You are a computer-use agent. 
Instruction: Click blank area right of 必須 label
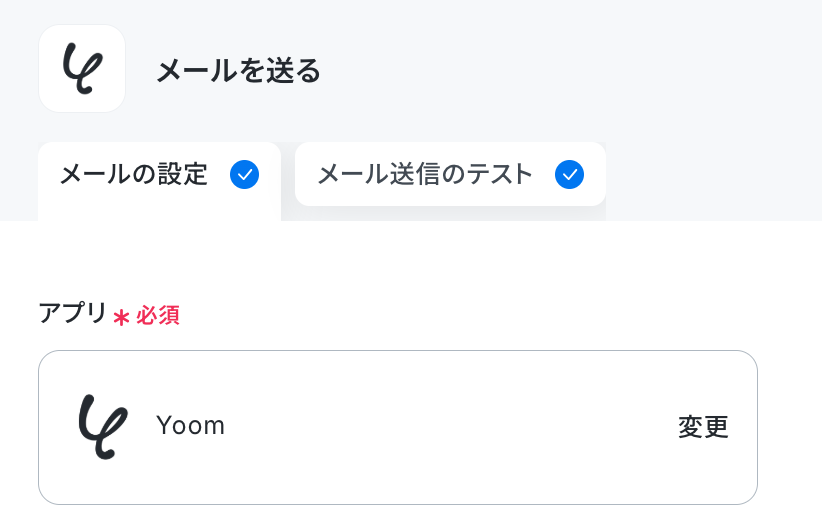pyautogui.click(x=472, y=316)
